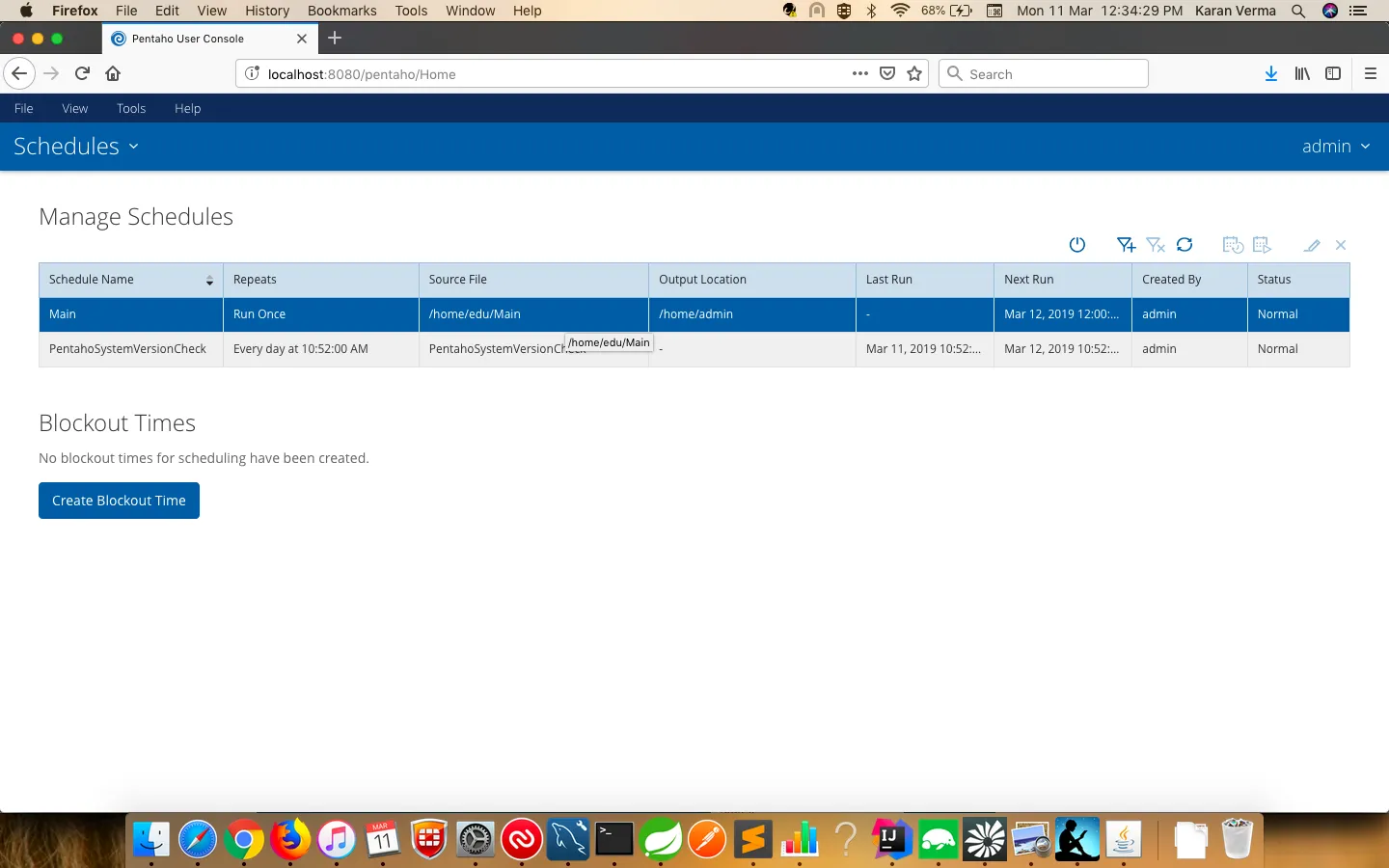Open the Pentaho Help menu
Viewport: 1389px width, 868px height.
188,108
